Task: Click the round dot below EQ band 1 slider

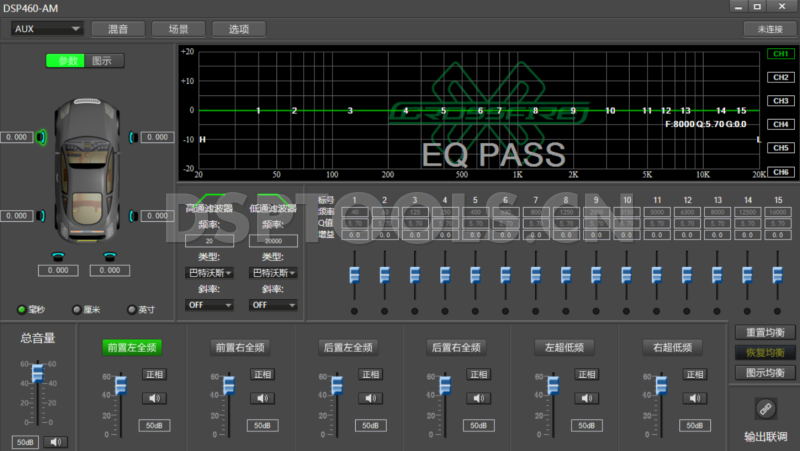Action: [354, 311]
